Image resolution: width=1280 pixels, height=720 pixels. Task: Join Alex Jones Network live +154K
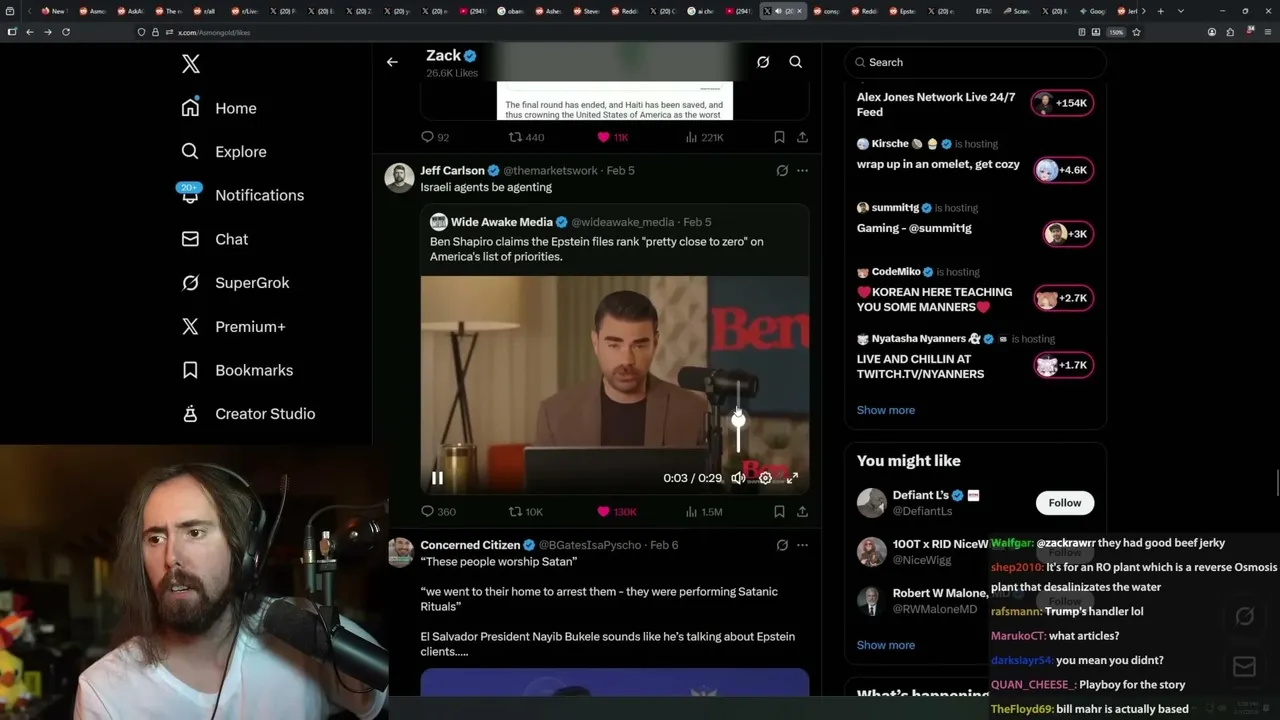point(1063,103)
